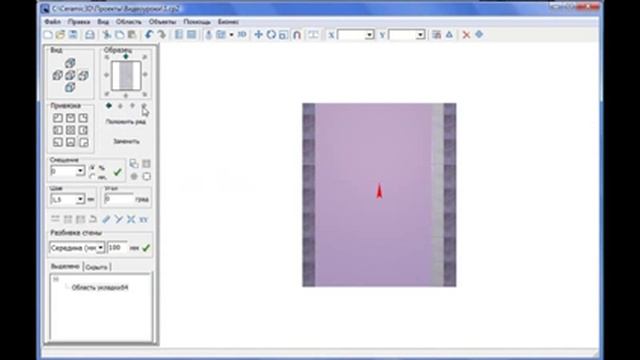Image resolution: width=640 pixels, height=360 pixels.
Task: Open the Бизнес menu
Action: point(228,22)
